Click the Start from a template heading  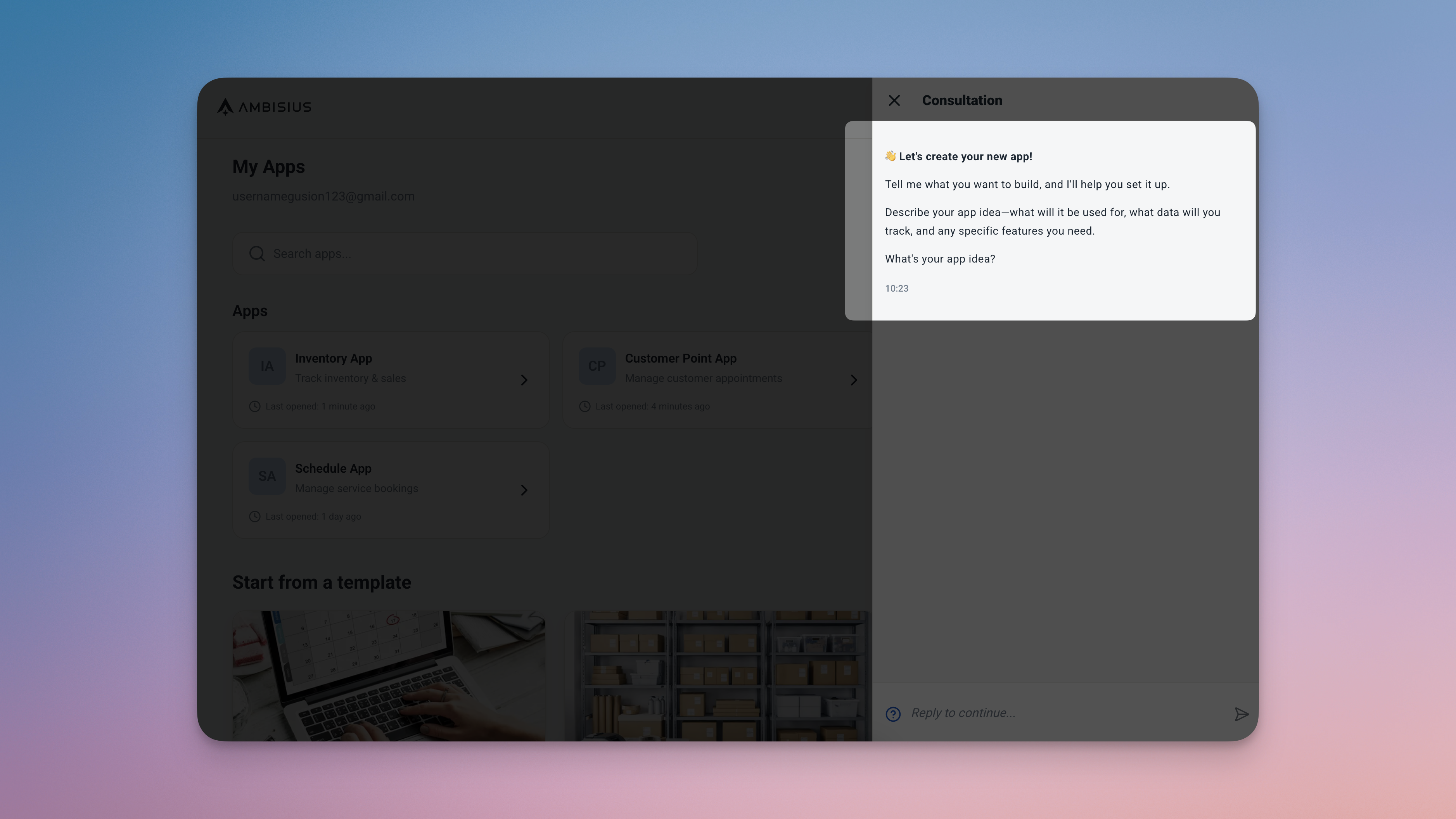pos(322,582)
